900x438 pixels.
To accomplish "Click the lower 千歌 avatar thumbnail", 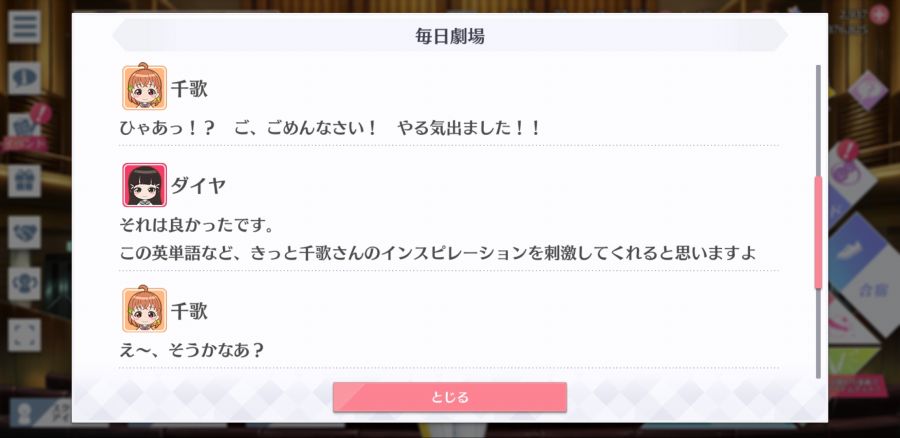I will (x=145, y=310).
